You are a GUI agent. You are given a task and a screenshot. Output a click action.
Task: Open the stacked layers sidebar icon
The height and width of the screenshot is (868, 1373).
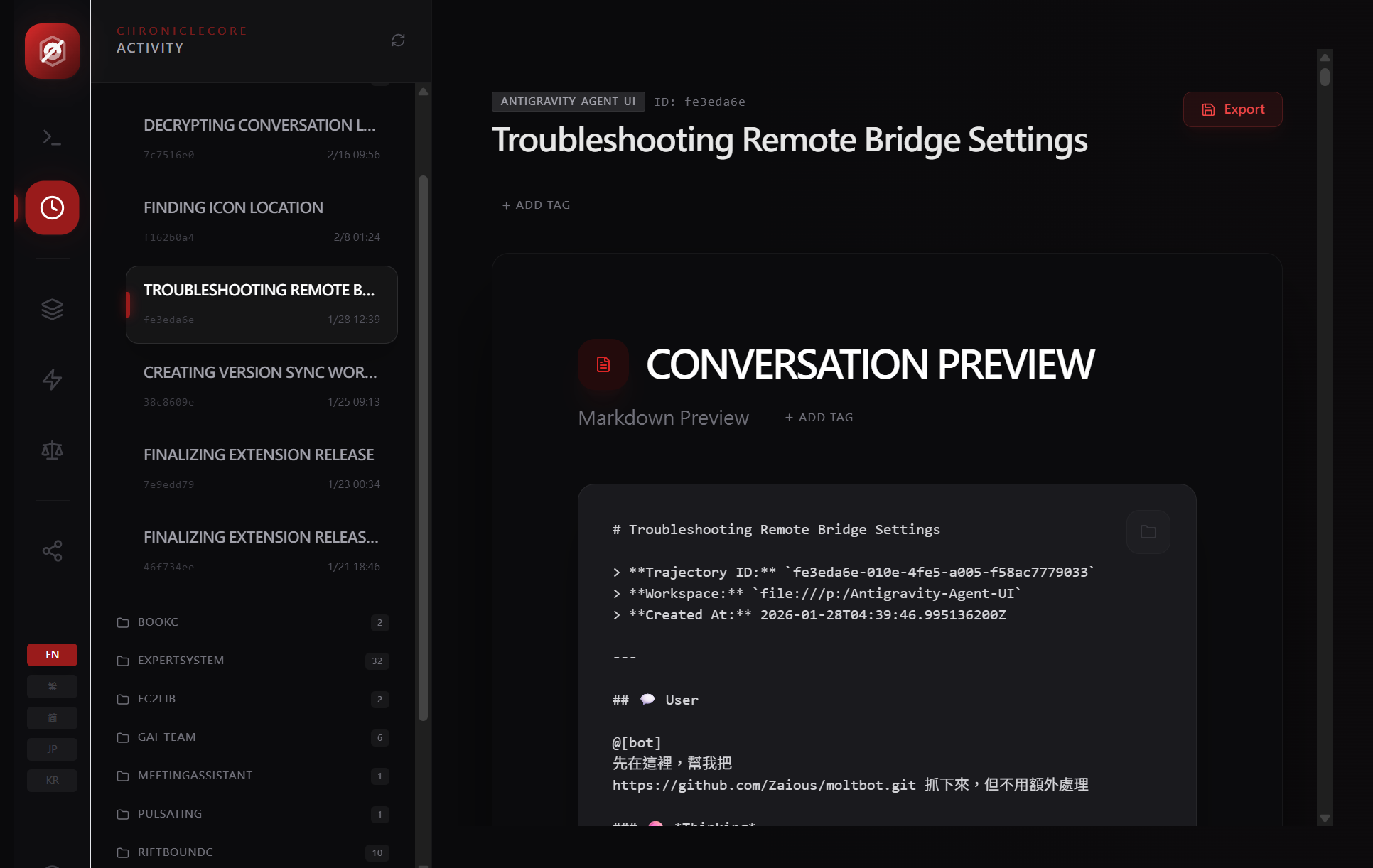click(52, 309)
